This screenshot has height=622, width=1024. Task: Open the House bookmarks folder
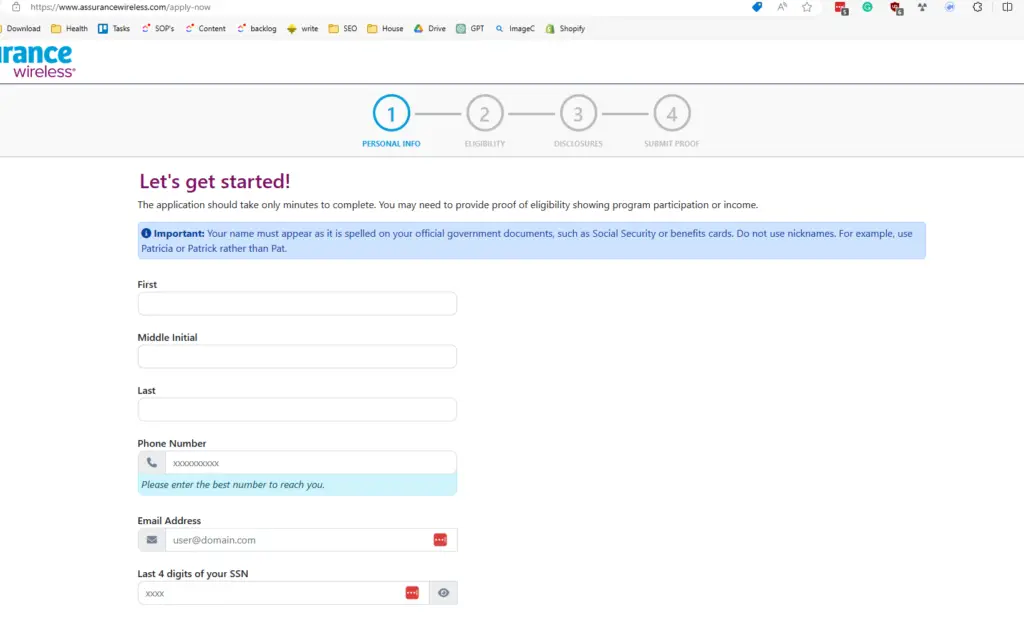click(385, 29)
